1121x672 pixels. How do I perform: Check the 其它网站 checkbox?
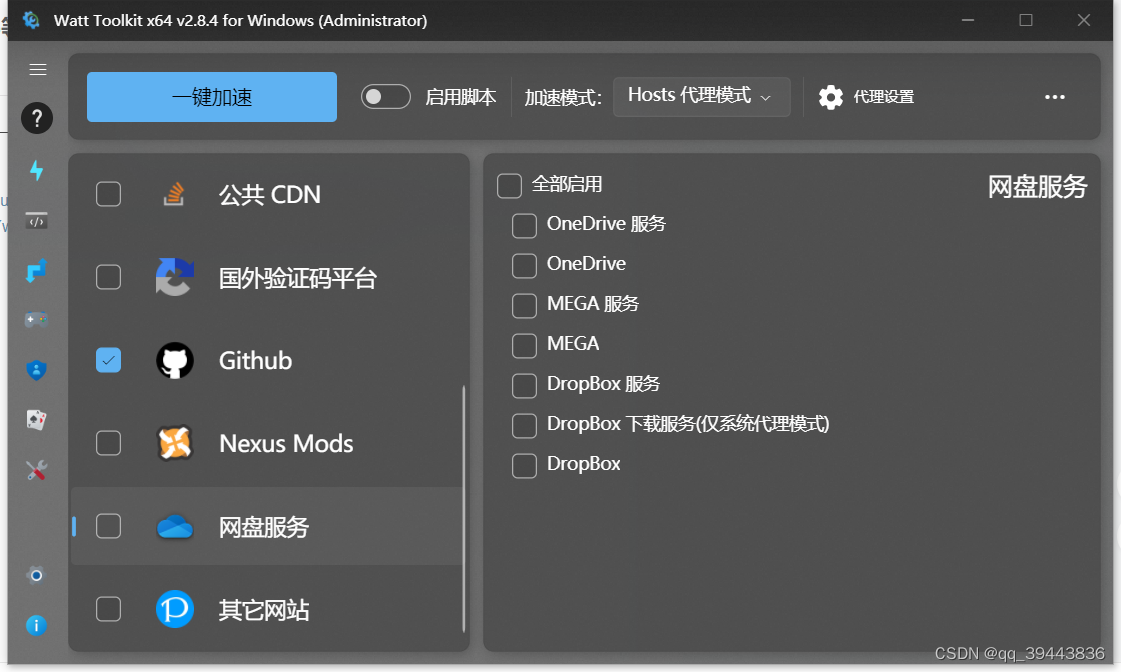[109, 609]
